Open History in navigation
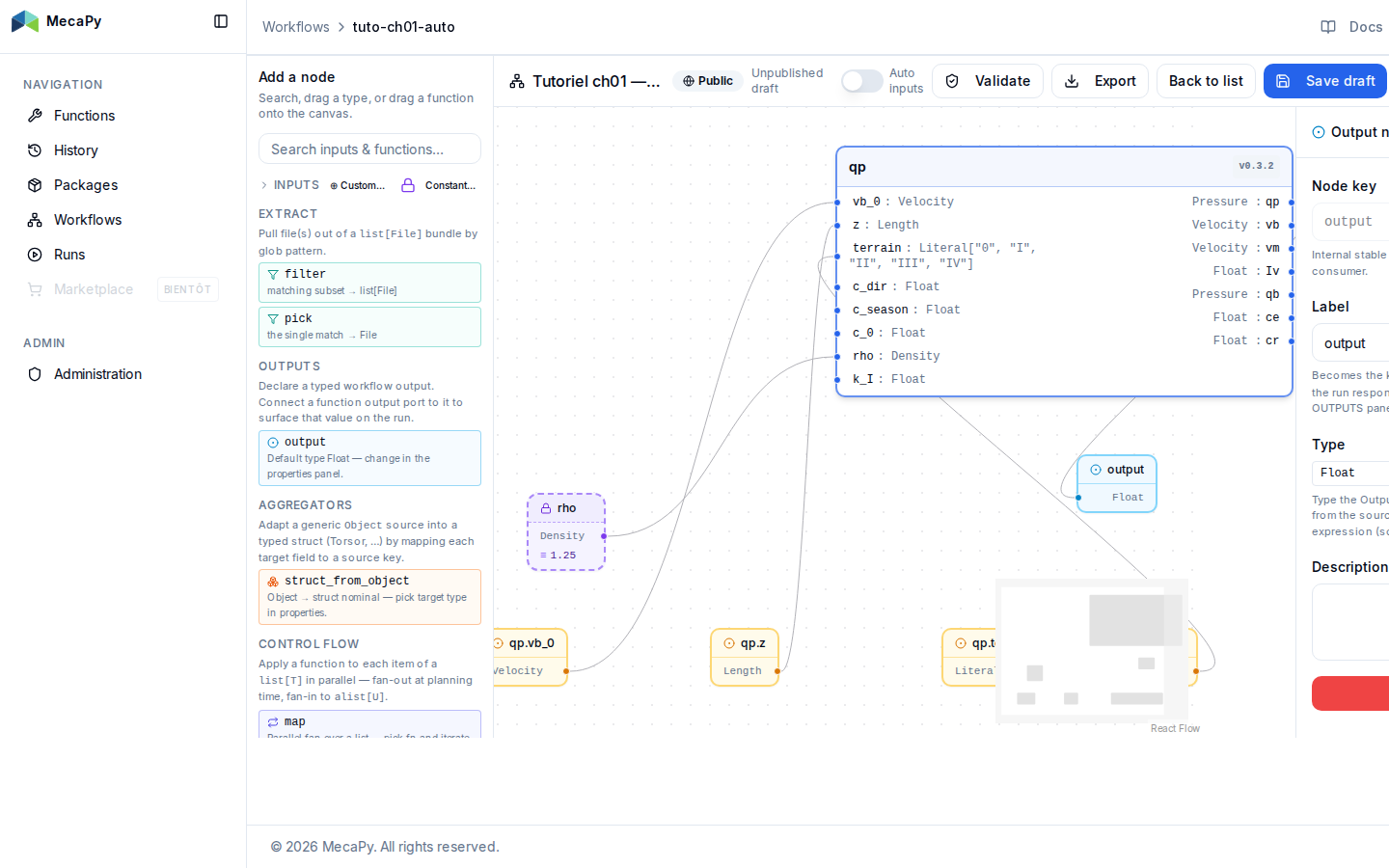 (x=123, y=150)
